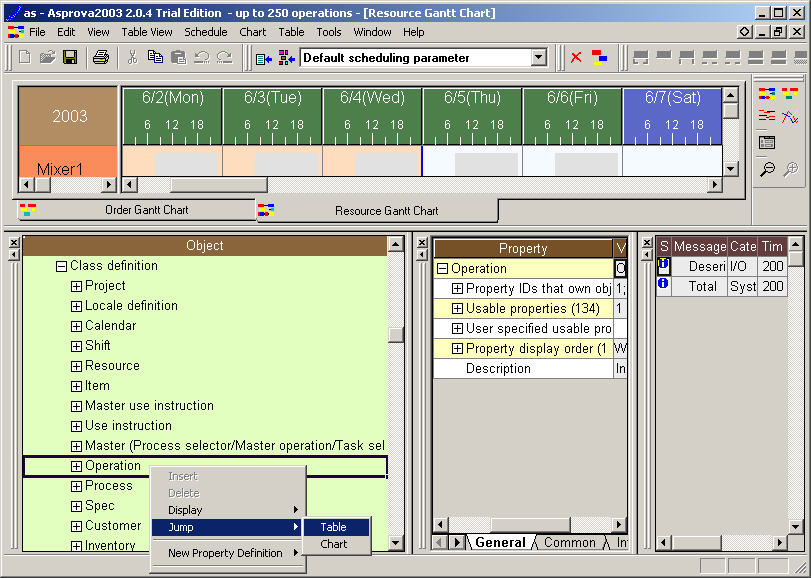Zoom in with the plus magnifier icon
Image resolution: width=811 pixels, height=578 pixels.
pyautogui.click(x=790, y=169)
